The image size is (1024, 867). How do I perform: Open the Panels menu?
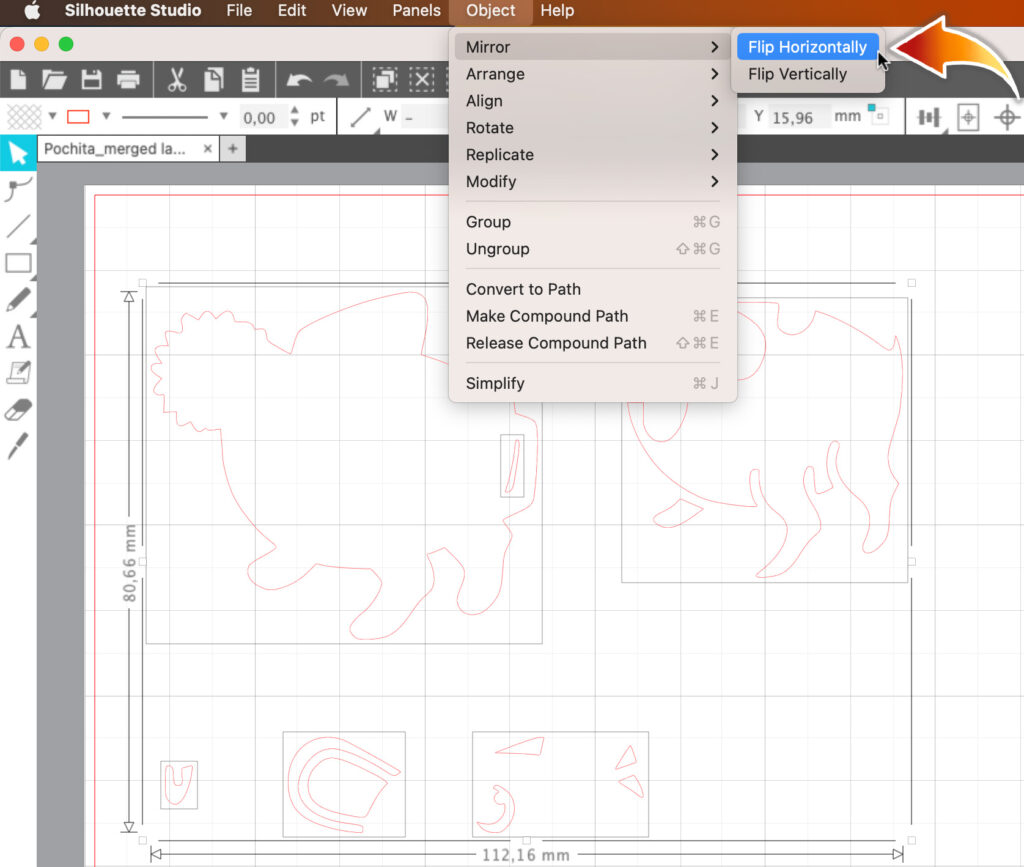click(x=416, y=11)
